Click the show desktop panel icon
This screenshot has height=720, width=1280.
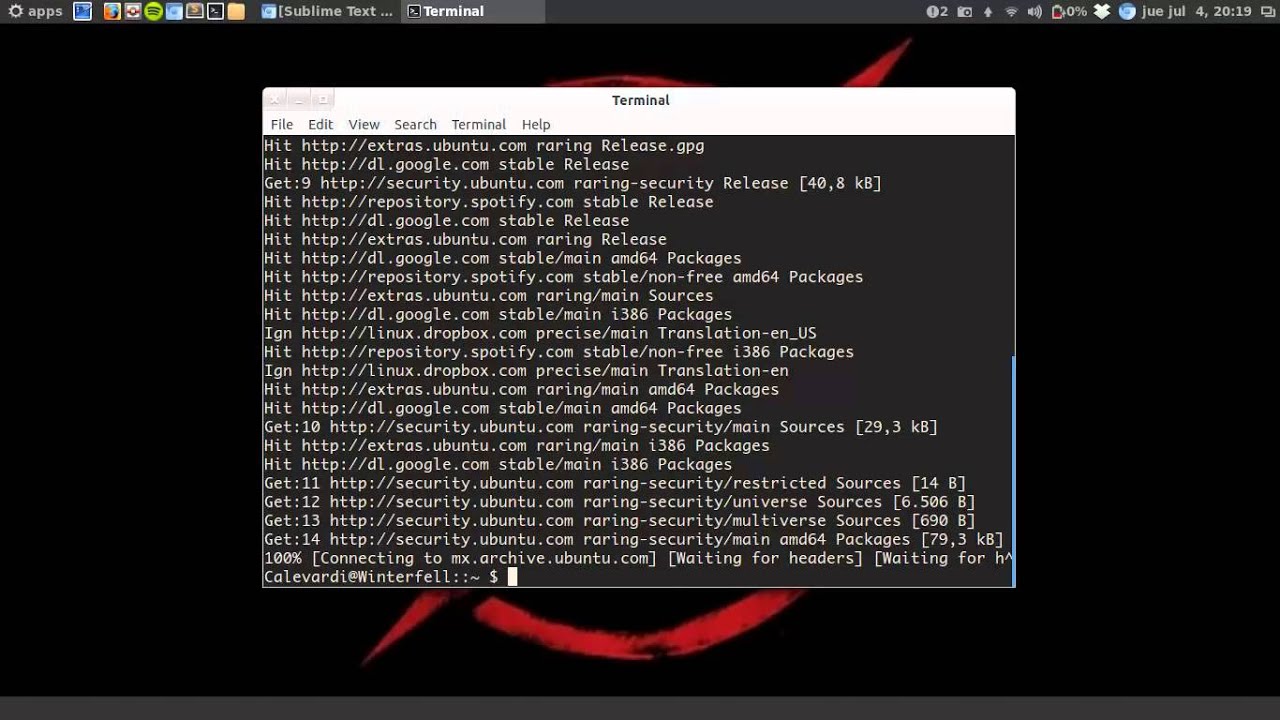point(82,11)
